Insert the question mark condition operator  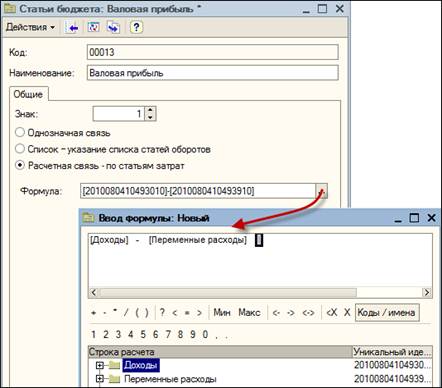pos(162,313)
